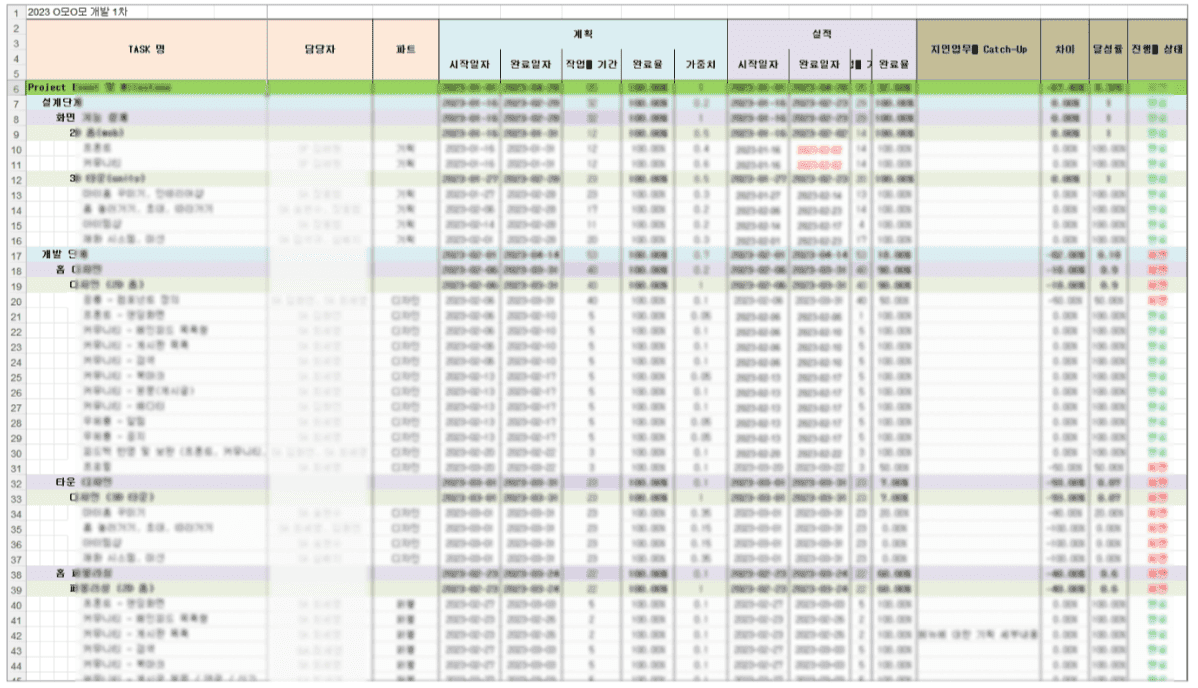1198x688 pixels.
Task: Click the '계획' merged group header
Action: point(583,34)
